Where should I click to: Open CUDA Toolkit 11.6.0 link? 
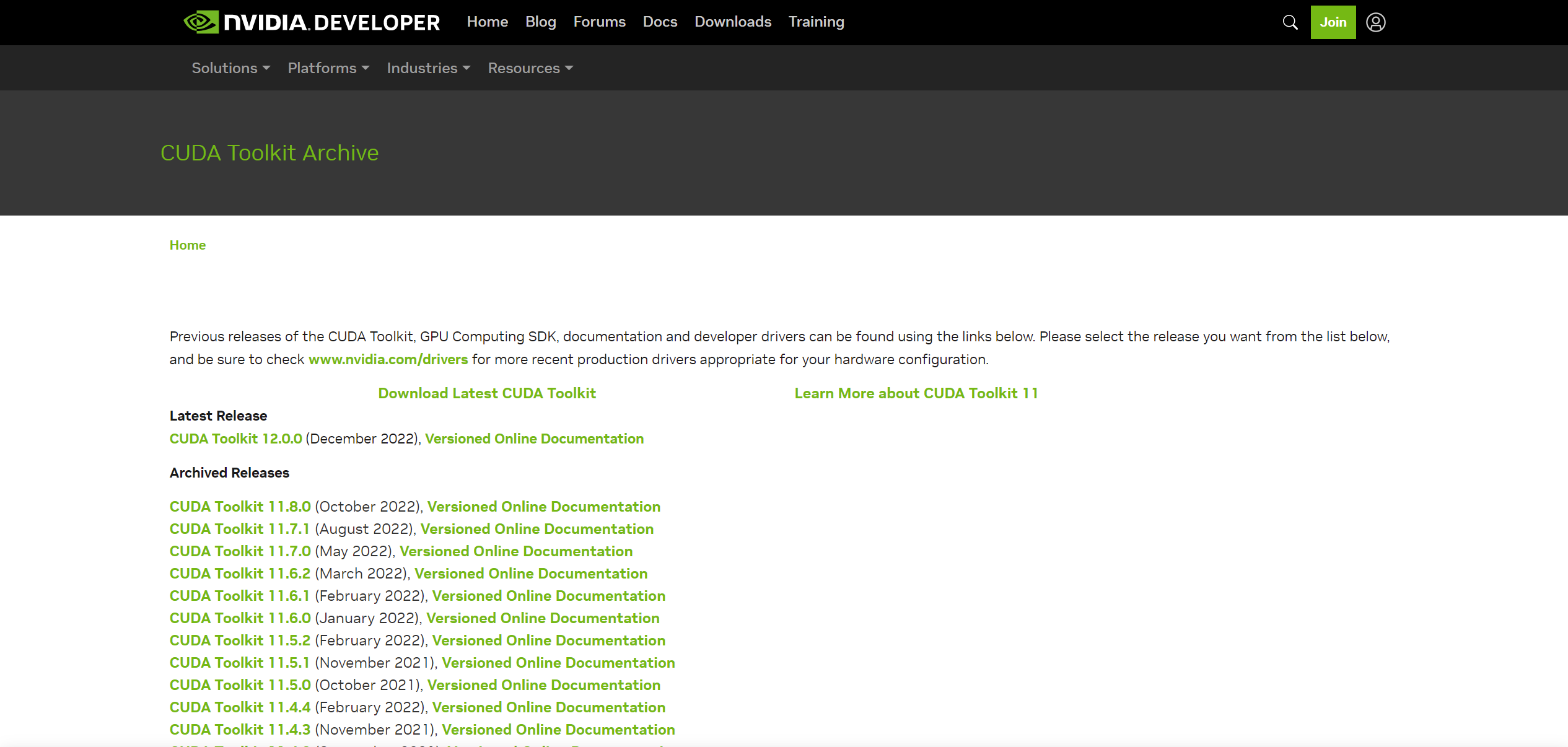(240, 618)
